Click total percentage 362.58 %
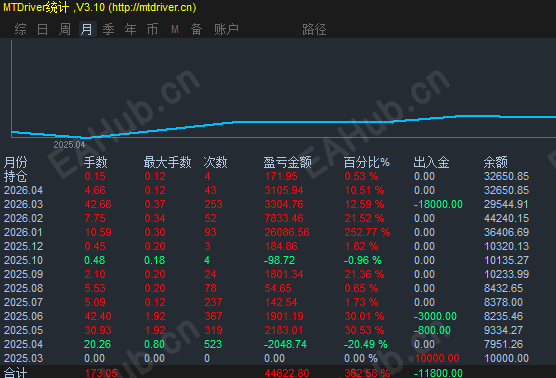Image resolution: width=556 pixels, height=378 pixels. pyautogui.click(x=367, y=373)
